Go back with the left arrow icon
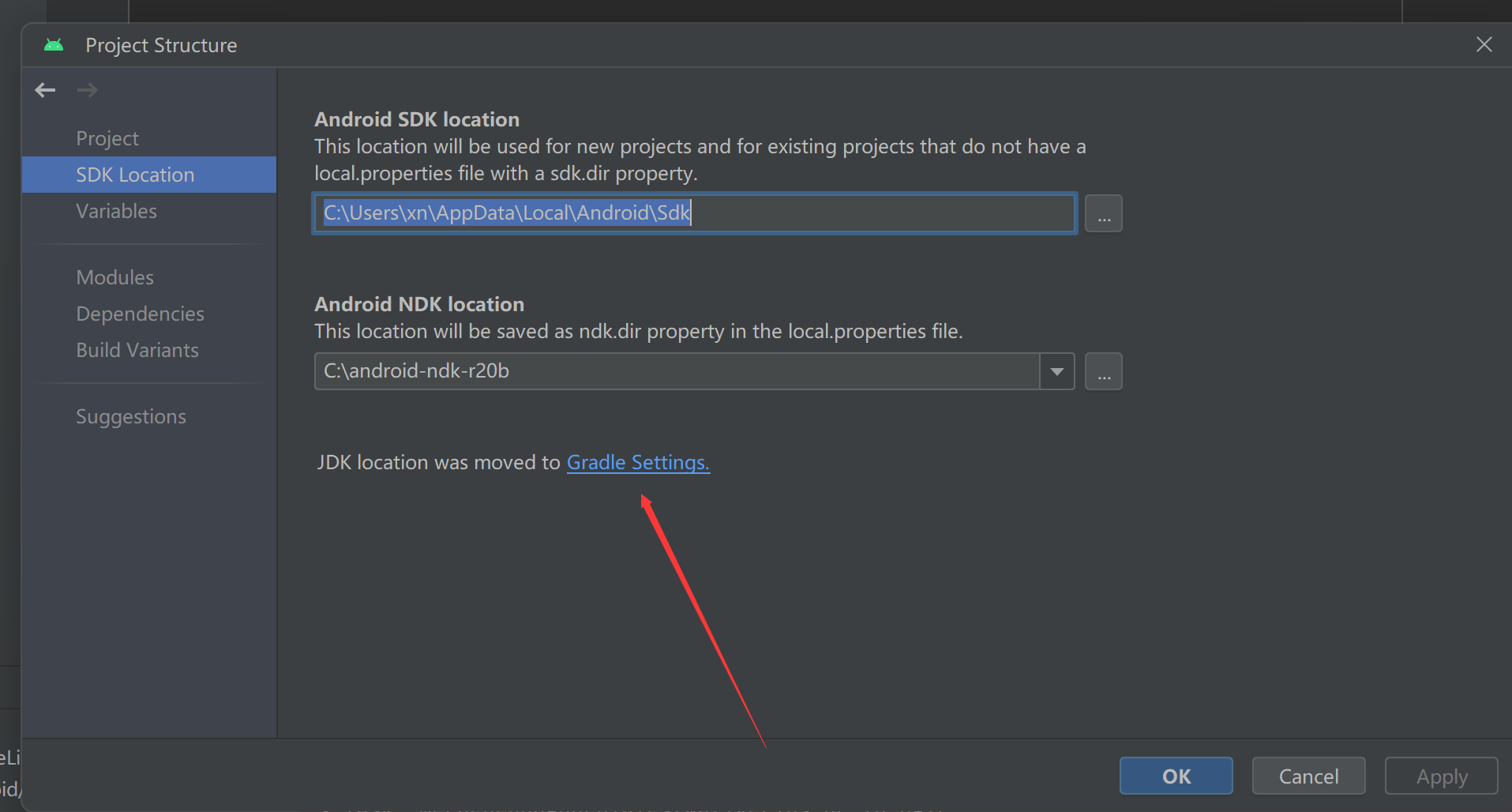This screenshot has height=812, width=1512. pos(45,90)
